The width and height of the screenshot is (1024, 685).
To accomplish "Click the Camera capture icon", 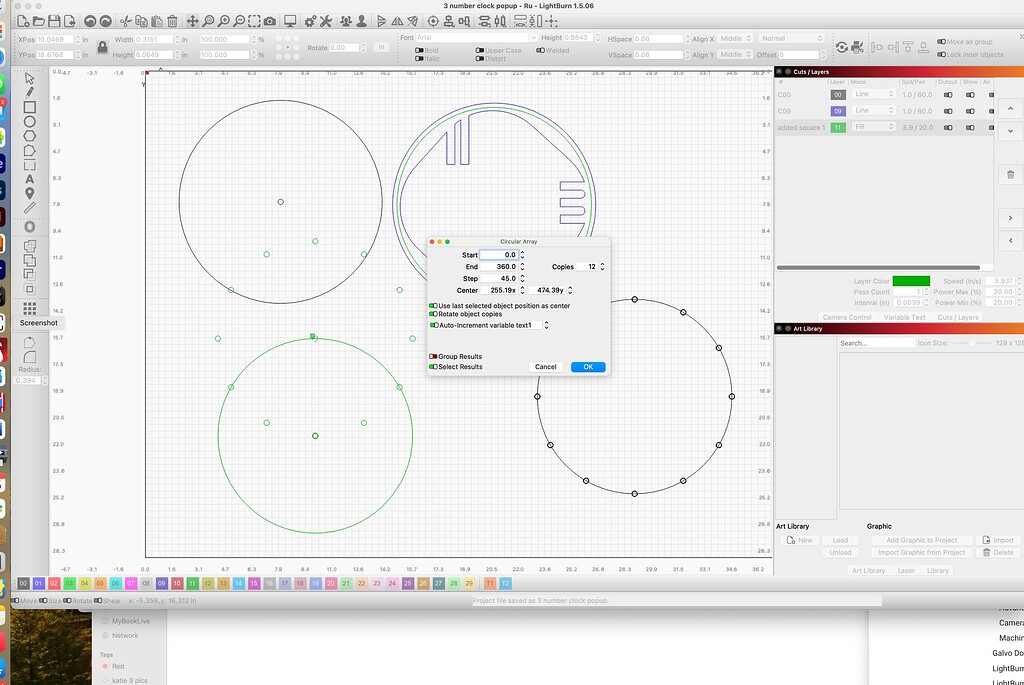I will (x=268, y=19).
